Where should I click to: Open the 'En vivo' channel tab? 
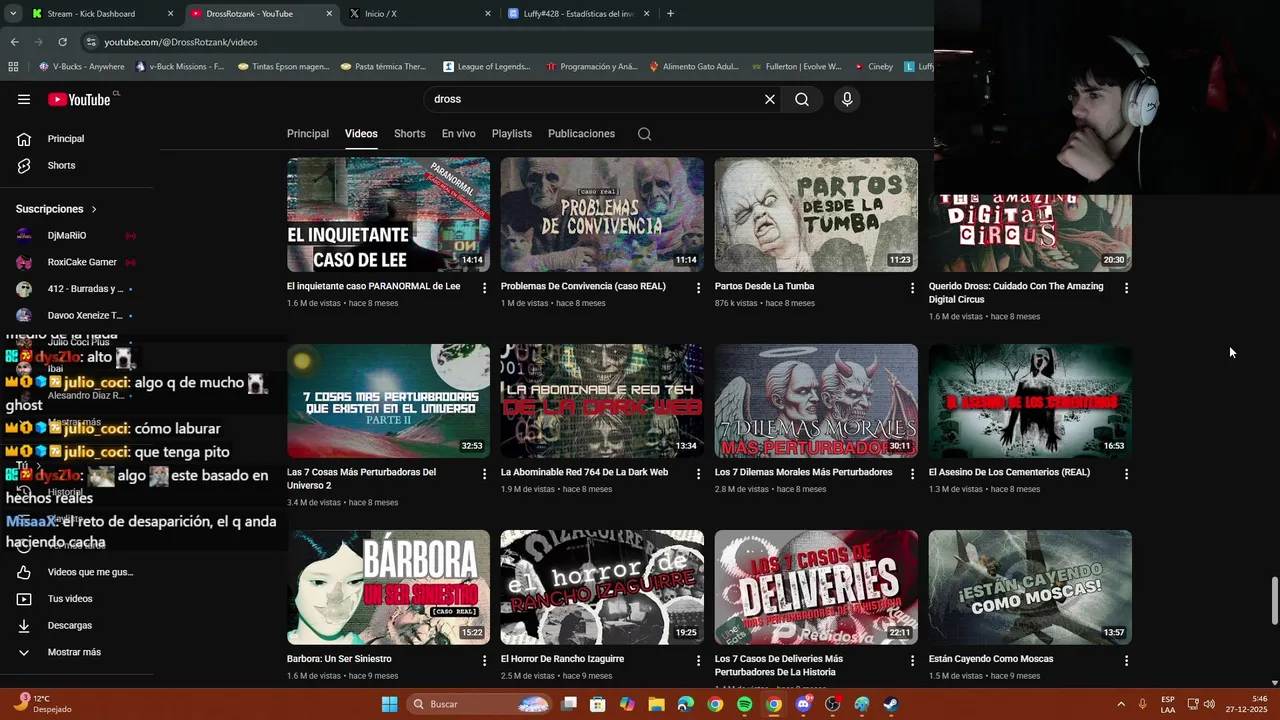[x=459, y=134]
